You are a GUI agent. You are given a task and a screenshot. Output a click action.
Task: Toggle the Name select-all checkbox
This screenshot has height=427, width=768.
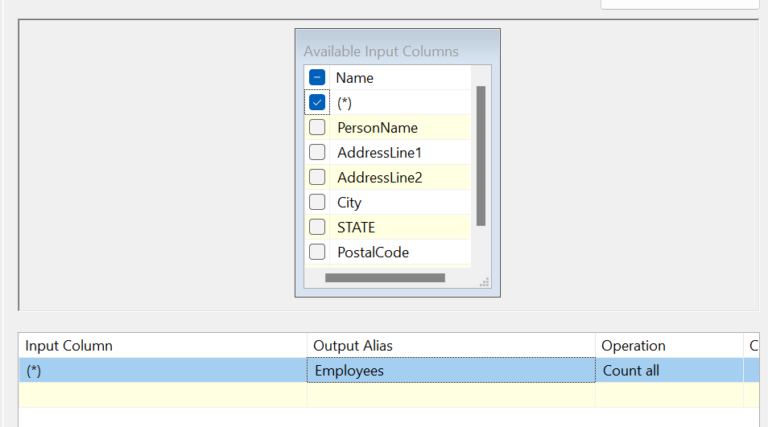pyautogui.click(x=317, y=77)
